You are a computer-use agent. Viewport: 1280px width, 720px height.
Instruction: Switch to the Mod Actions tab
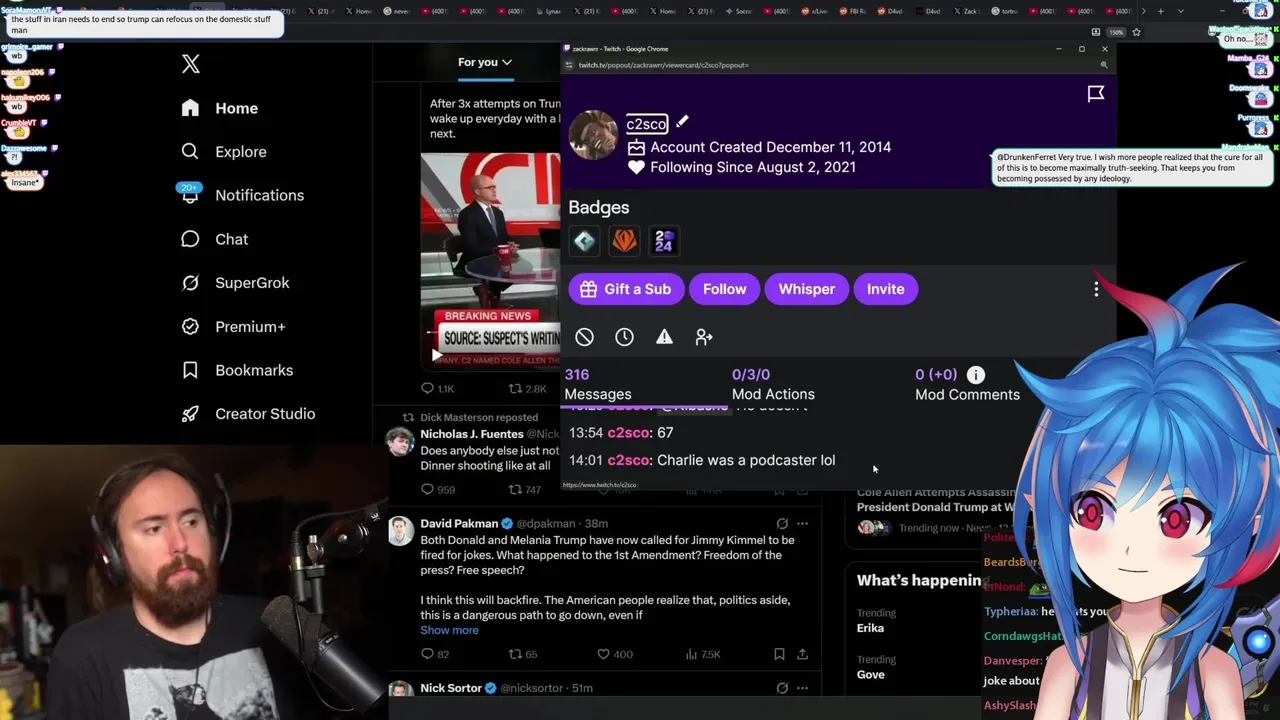773,384
